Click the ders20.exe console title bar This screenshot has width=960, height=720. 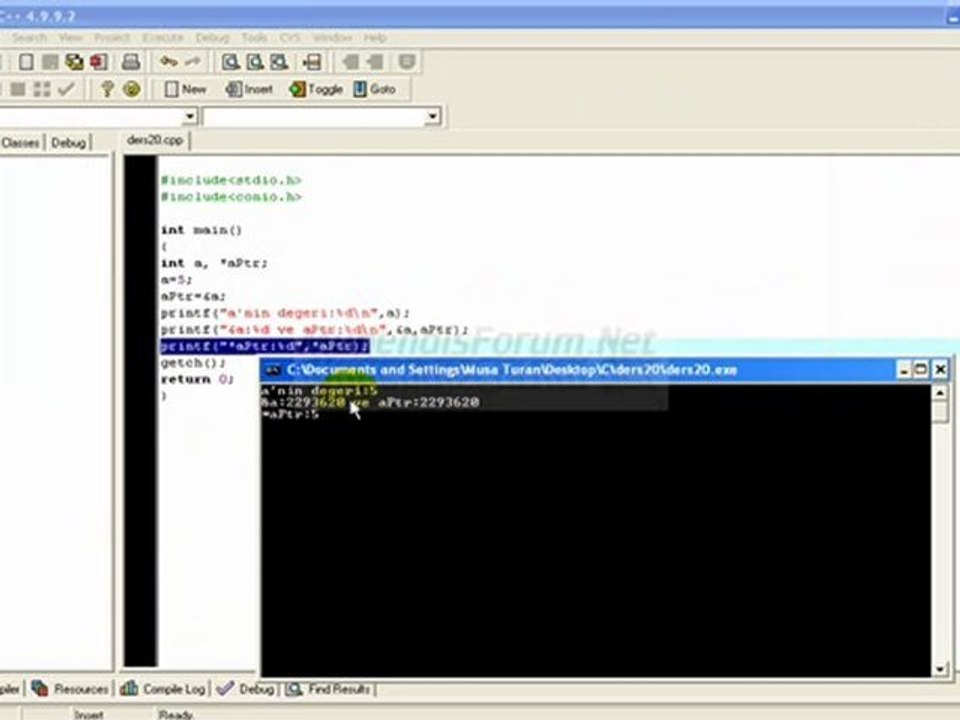coord(576,370)
